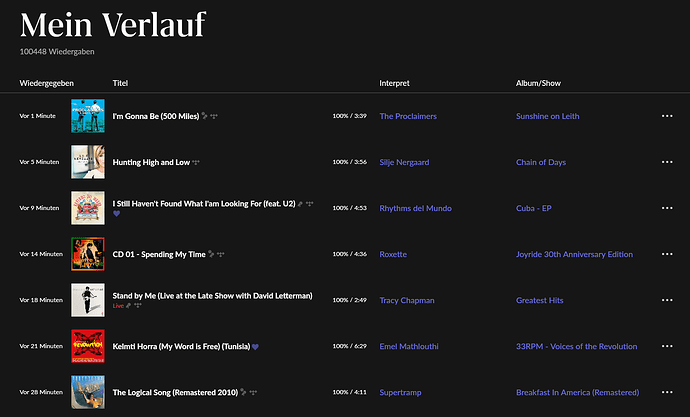Viewport: 690px width, 417px height.
Task: Open album Cuba - EP
Action: pos(533,208)
